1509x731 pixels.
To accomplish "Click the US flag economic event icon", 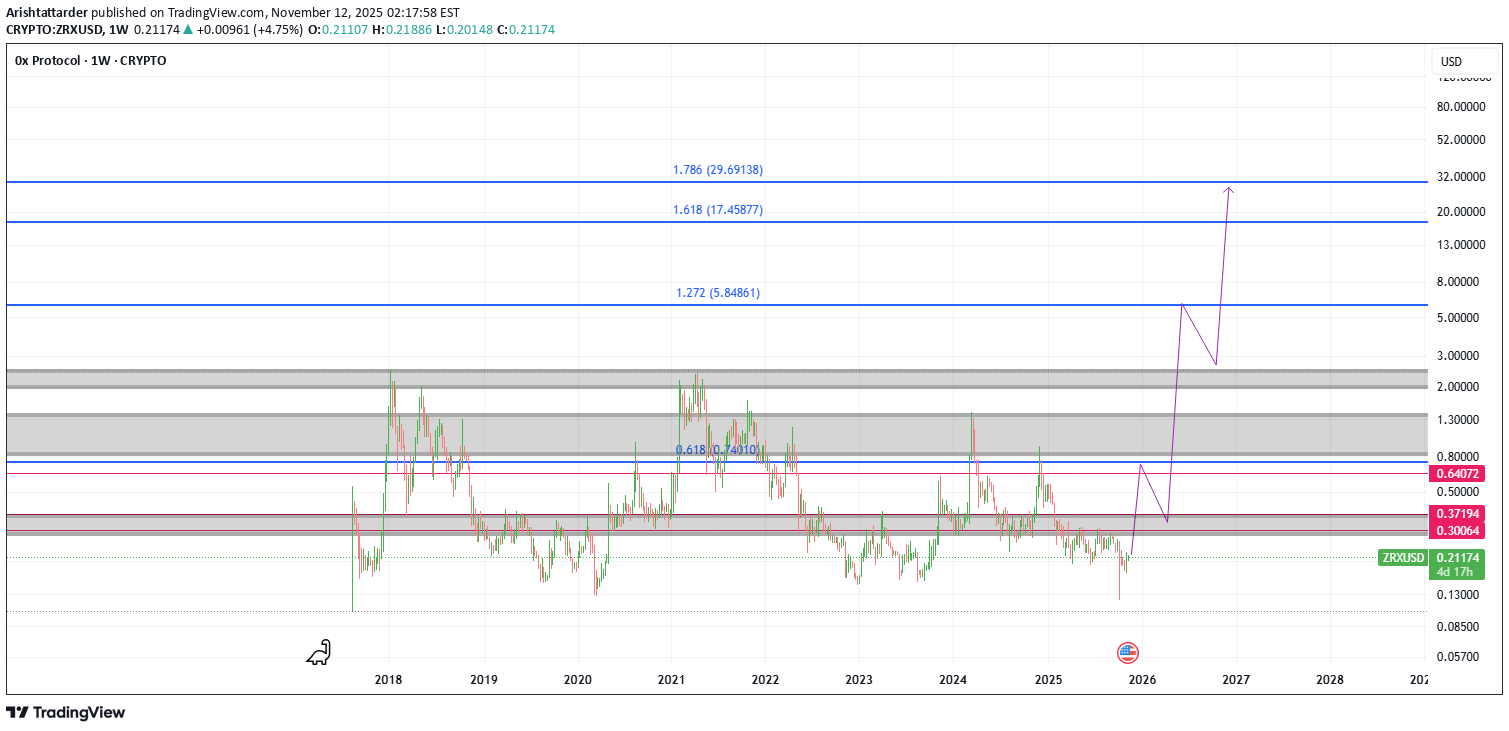I will click(1127, 653).
